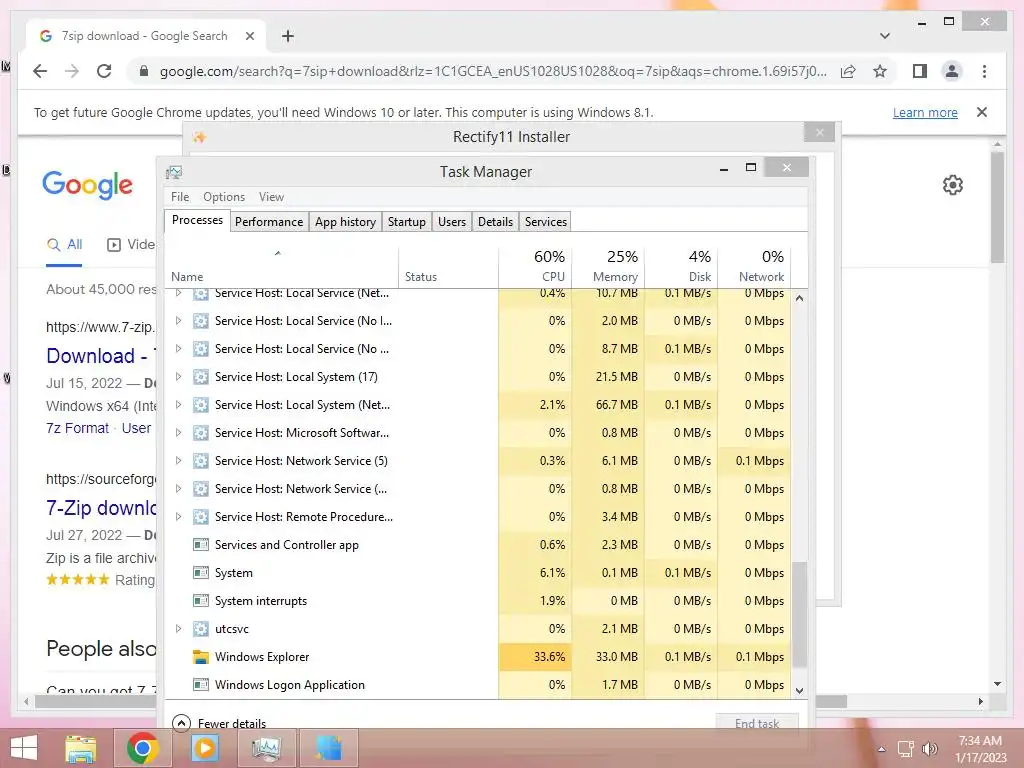This screenshot has width=1024, height=768.
Task: Expand Service Host: Local System (Net... row
Action: 178,405
